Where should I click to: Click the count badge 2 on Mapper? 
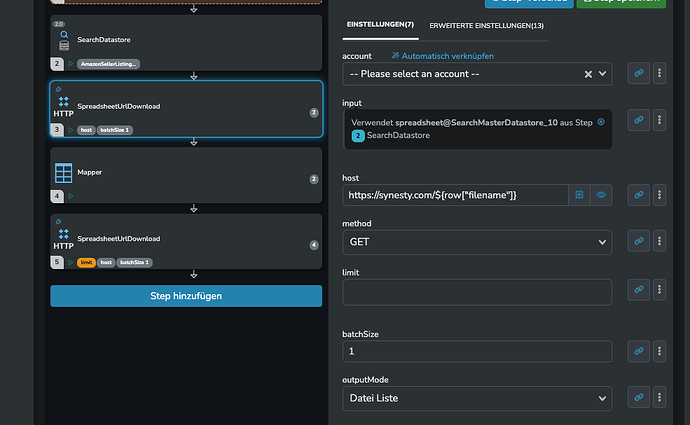314,179
